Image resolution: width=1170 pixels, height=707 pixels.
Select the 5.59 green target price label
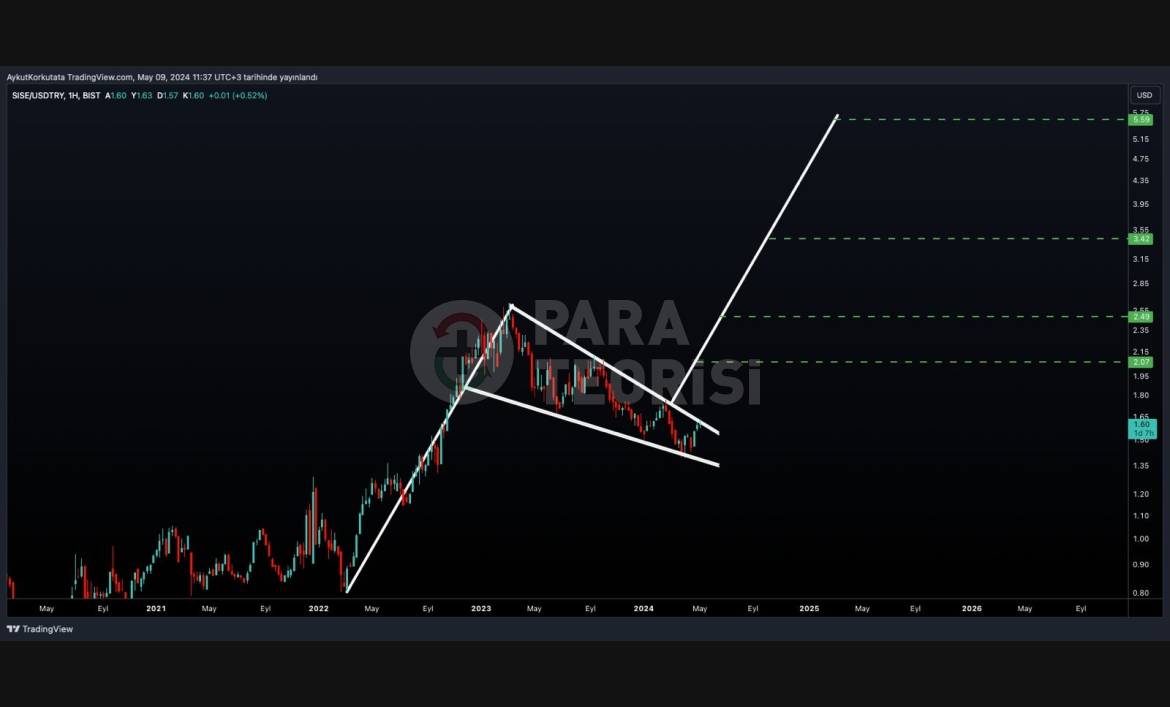coord(1141,119)
